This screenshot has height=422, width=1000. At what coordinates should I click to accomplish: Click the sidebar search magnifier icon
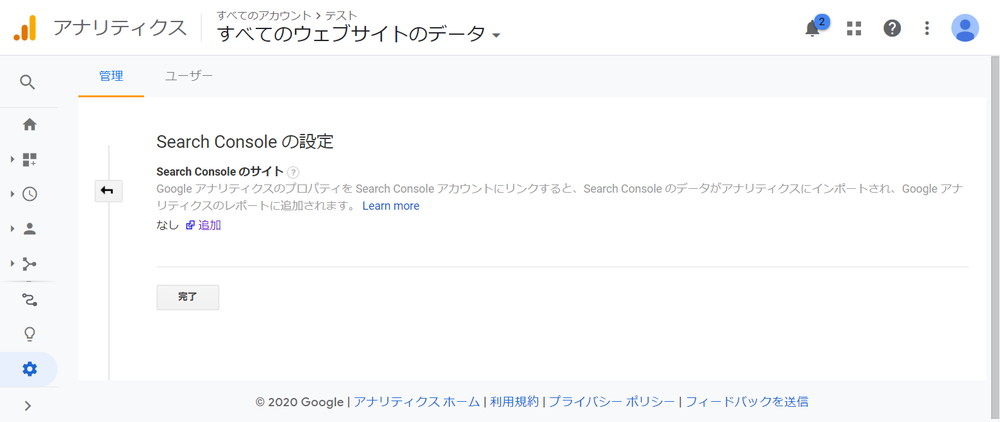[27, 82]
